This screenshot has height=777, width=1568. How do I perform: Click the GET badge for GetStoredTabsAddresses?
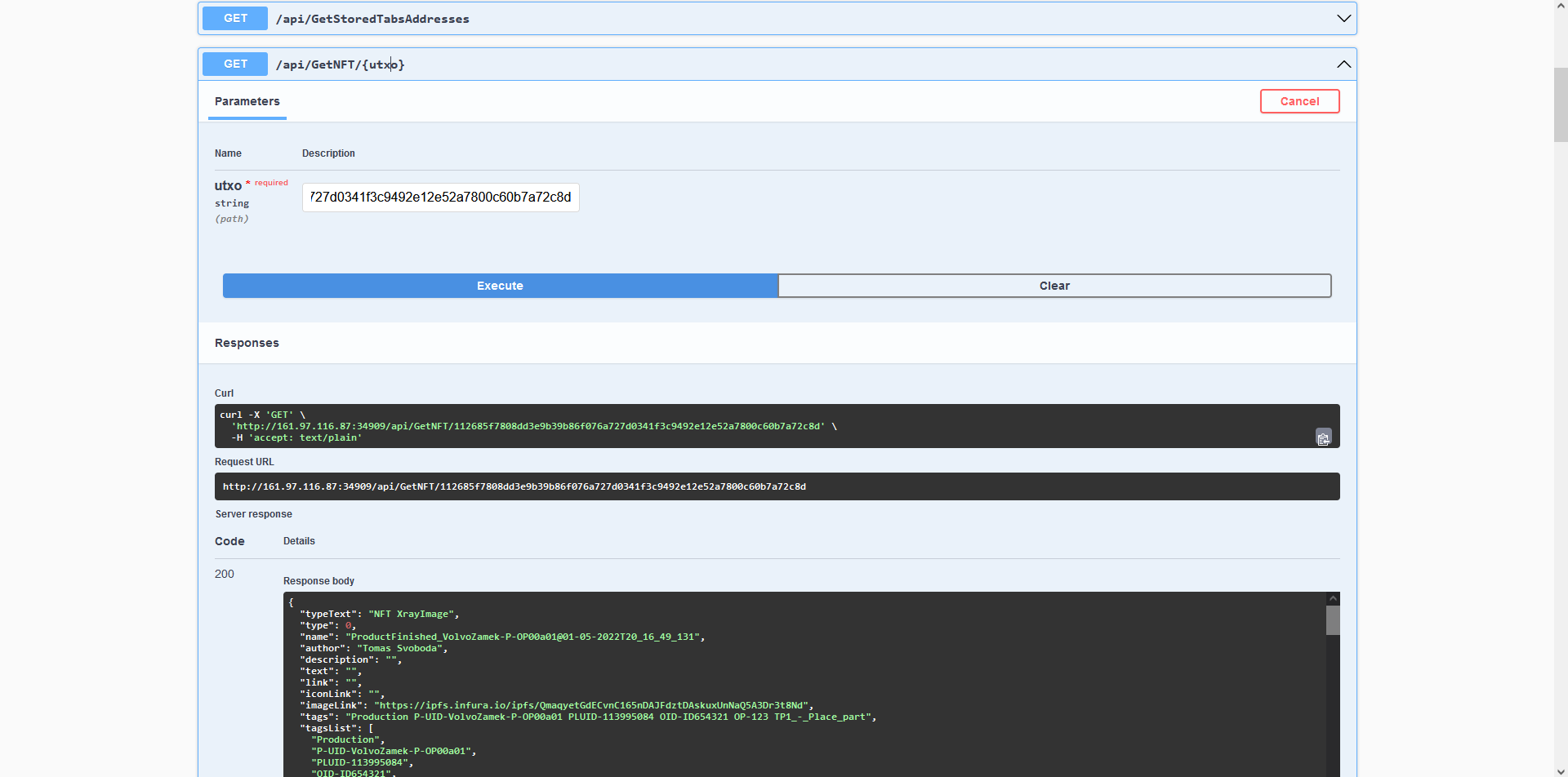pyautogui.click(x=235, y=19)
